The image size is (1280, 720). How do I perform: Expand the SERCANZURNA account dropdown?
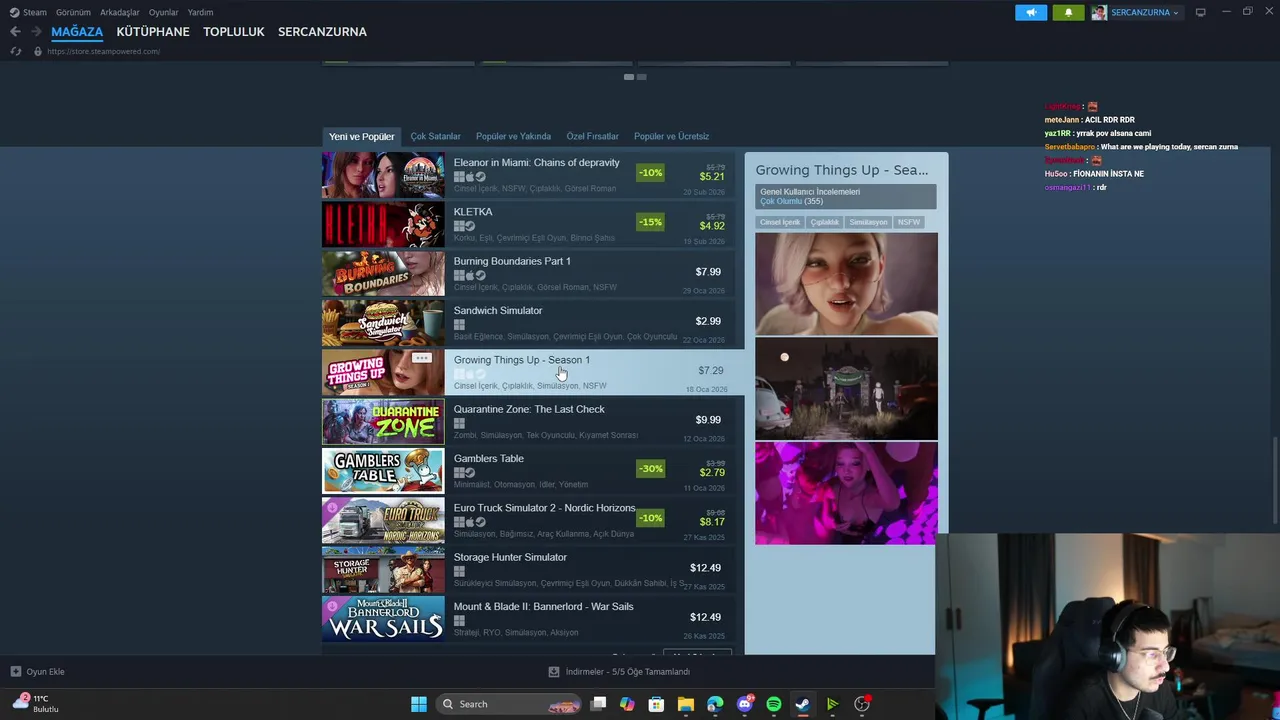pos(1145,12)
